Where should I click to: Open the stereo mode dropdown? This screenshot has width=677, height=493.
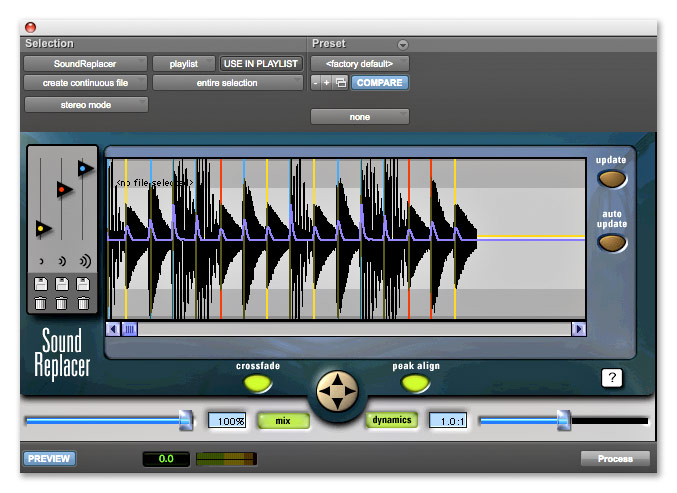86,104
